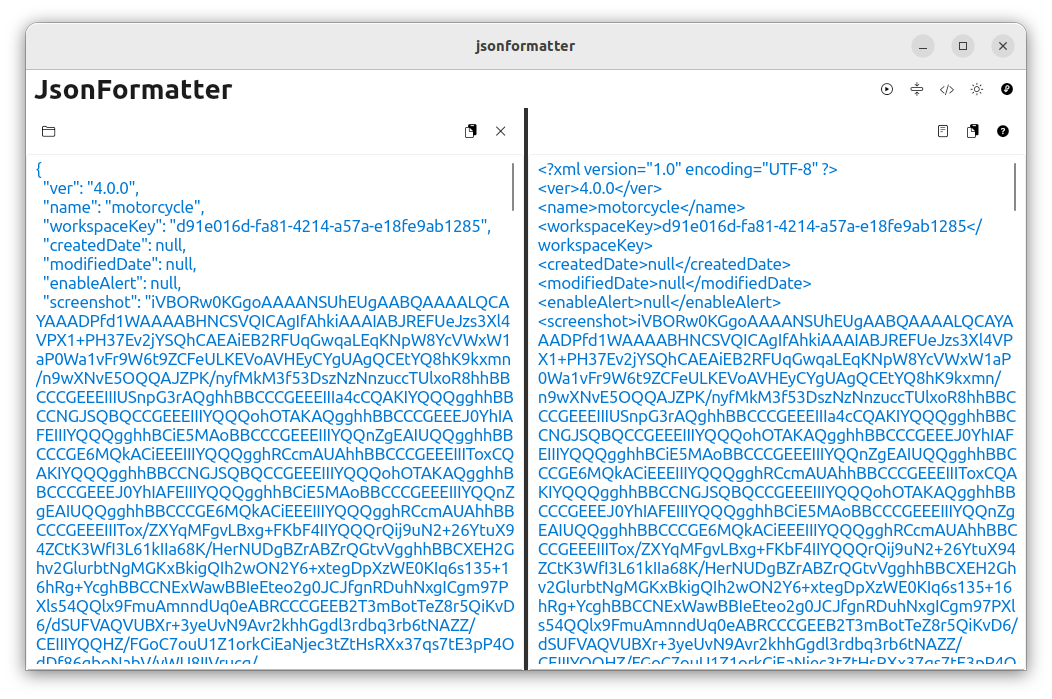
Task: Open help via the question mark badge
Action: tap(1003, 131)
